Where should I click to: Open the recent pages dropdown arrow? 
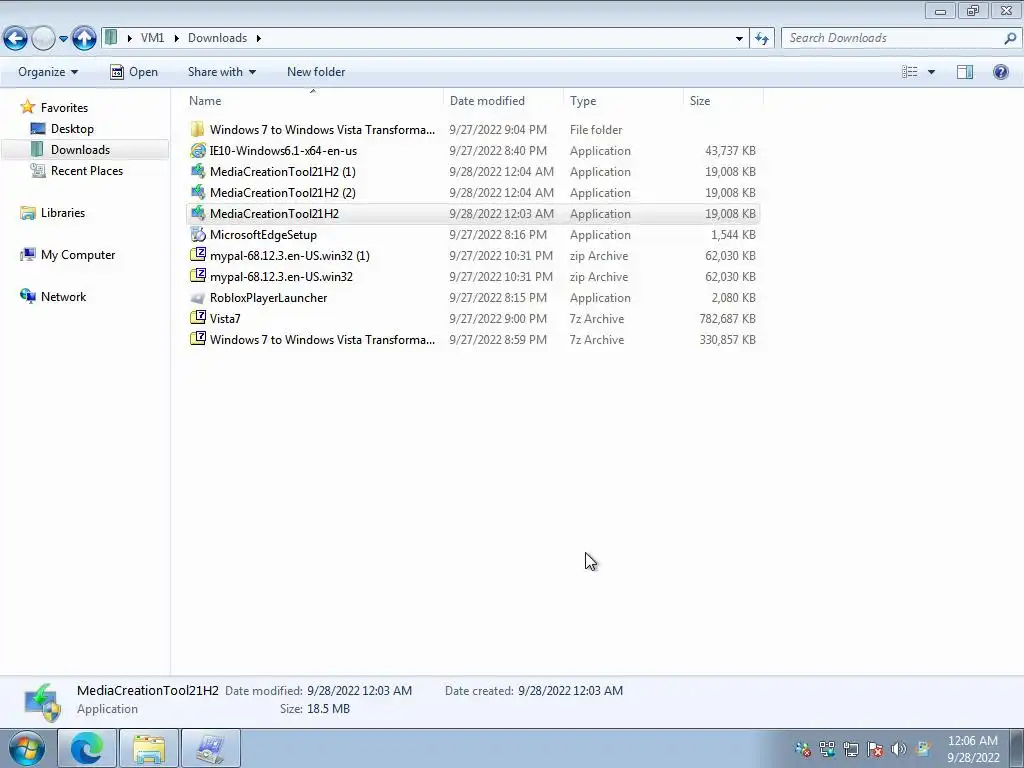pos(63,39)
